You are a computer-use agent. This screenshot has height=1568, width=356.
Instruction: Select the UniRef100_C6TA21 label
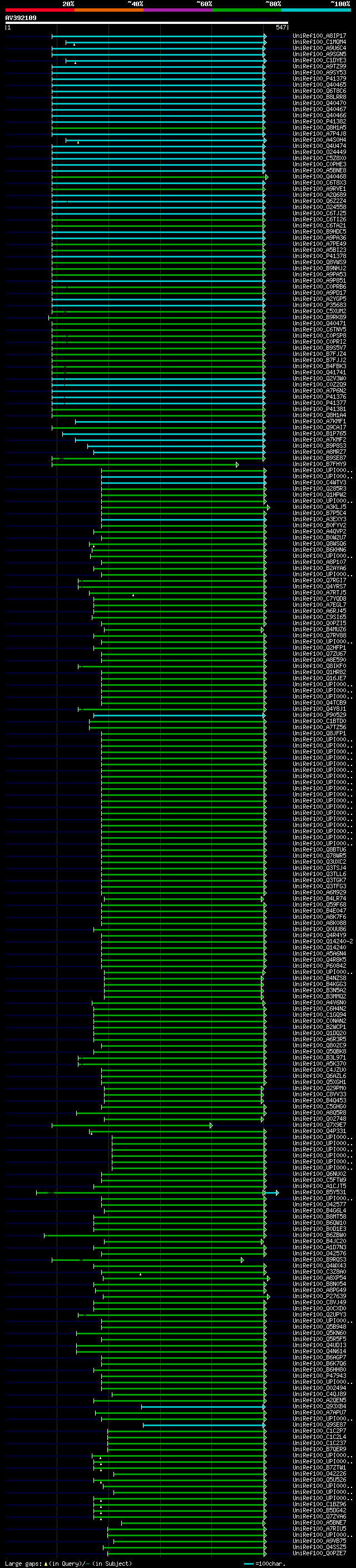(319, 225)
